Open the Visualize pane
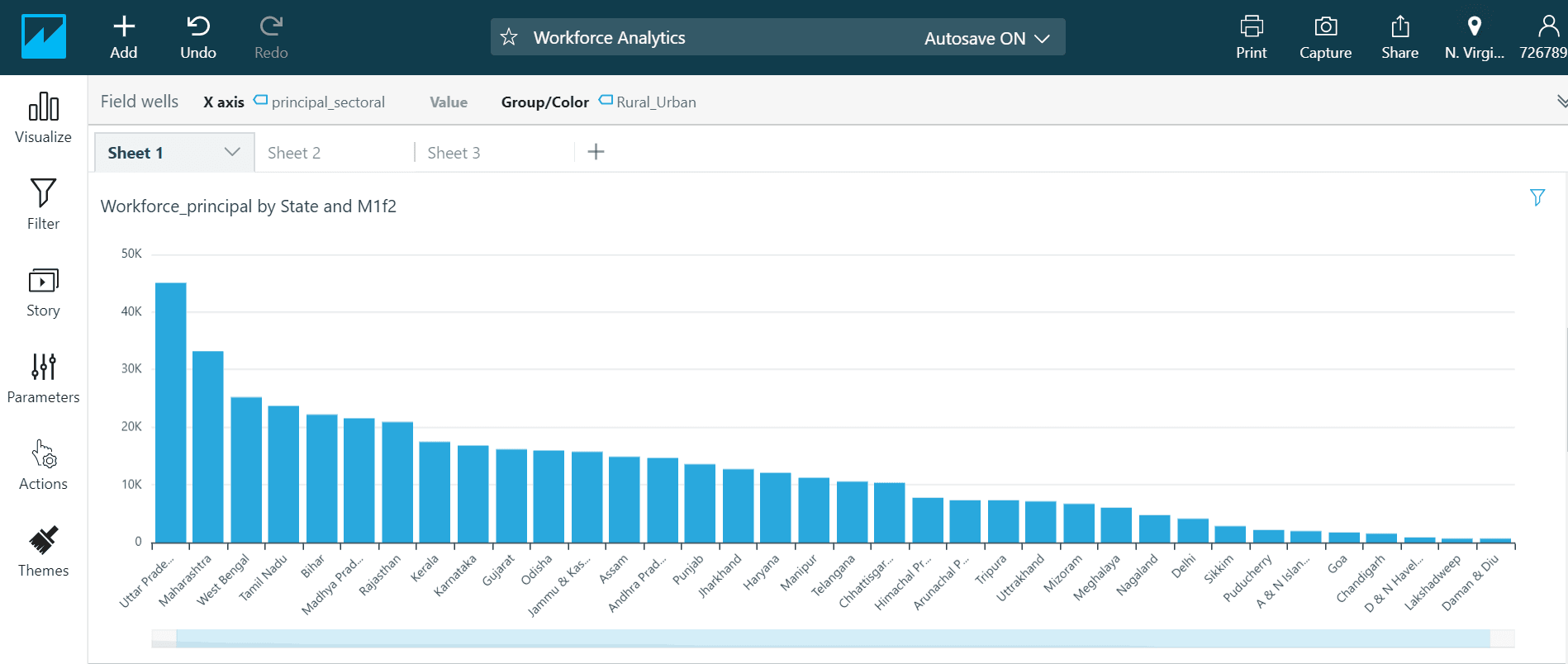Viewport: 1568px width, 664px height. tap(44, 118)
